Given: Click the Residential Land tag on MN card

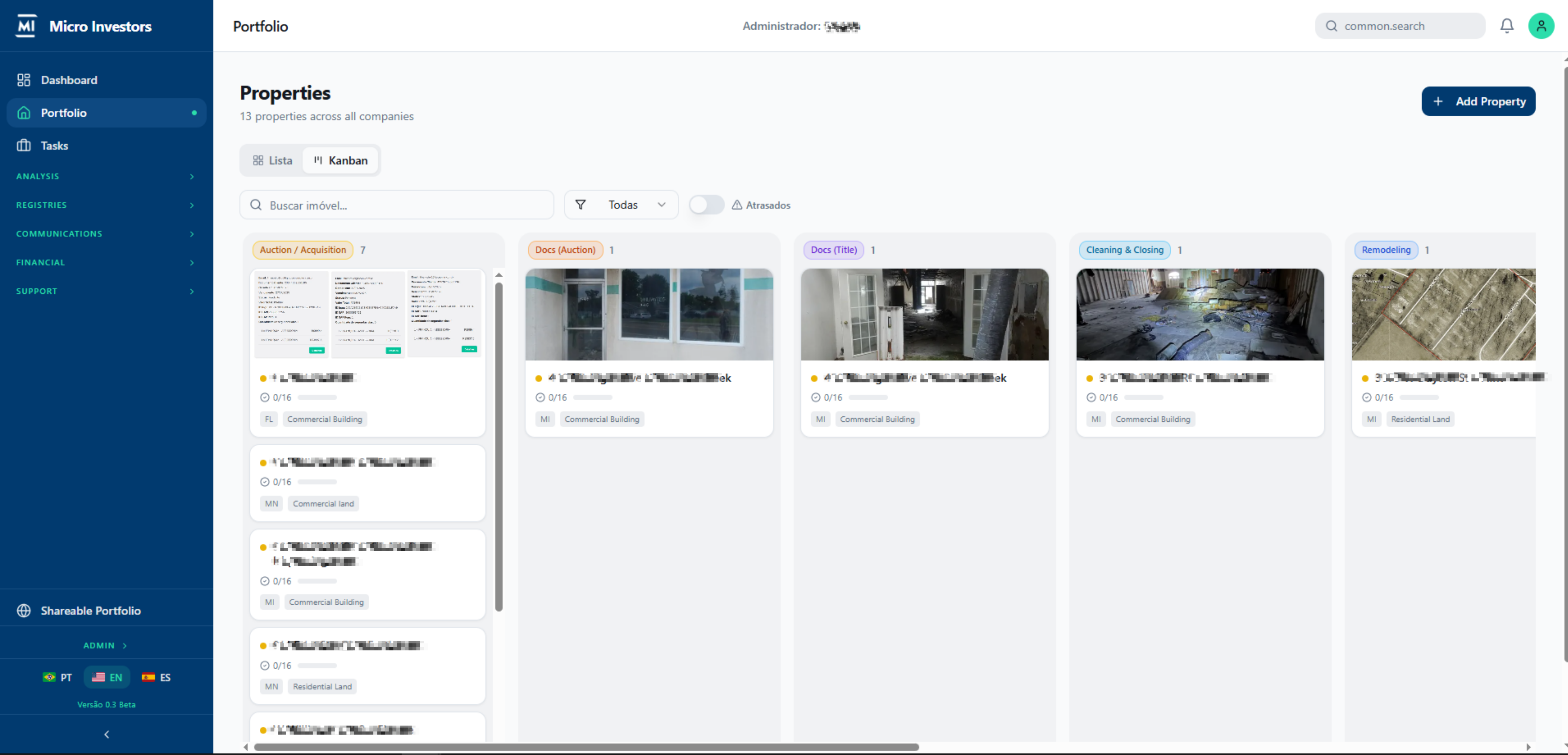Looking at the screenshot, I should tap(322, 686).
